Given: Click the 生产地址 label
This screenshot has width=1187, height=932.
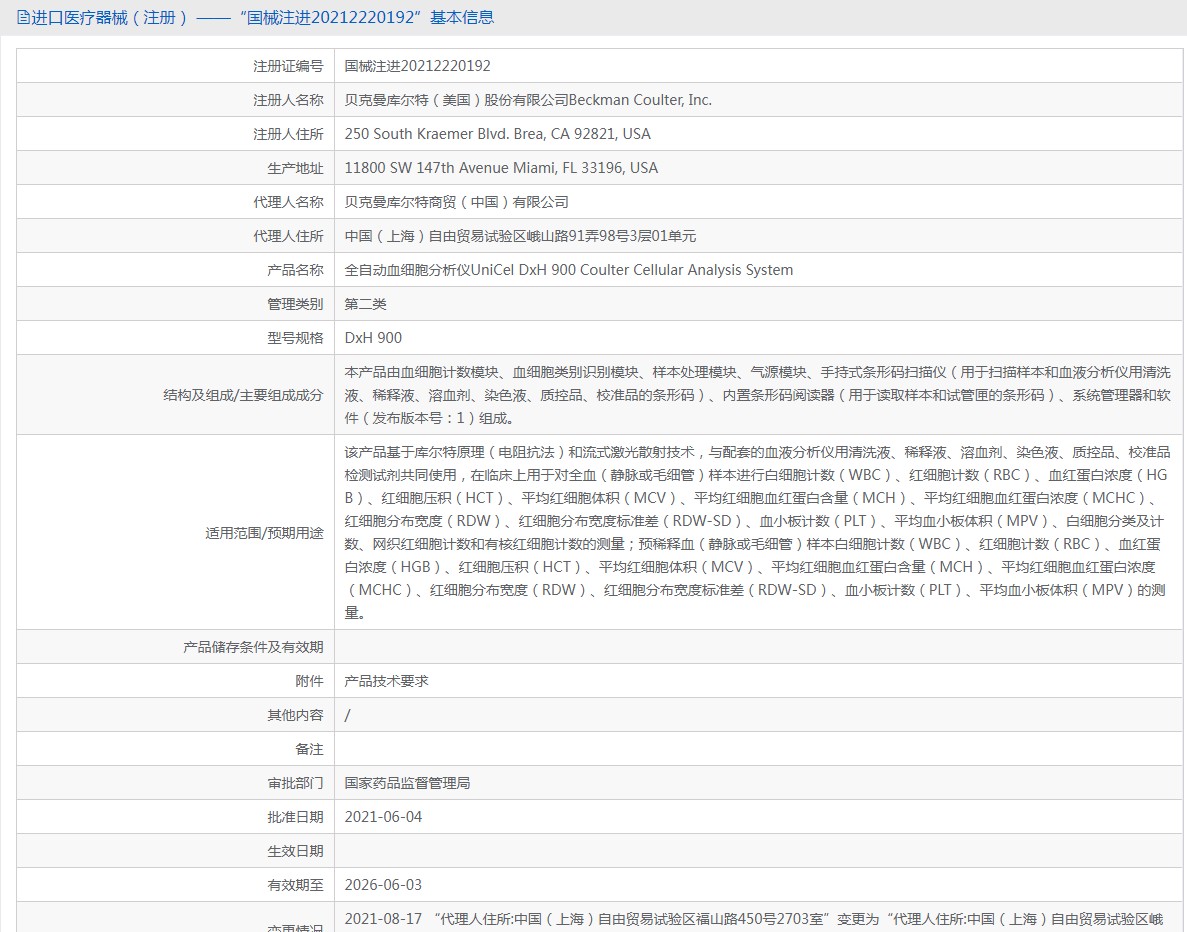Looking at the screenshot, I should (x=295, y=168).
